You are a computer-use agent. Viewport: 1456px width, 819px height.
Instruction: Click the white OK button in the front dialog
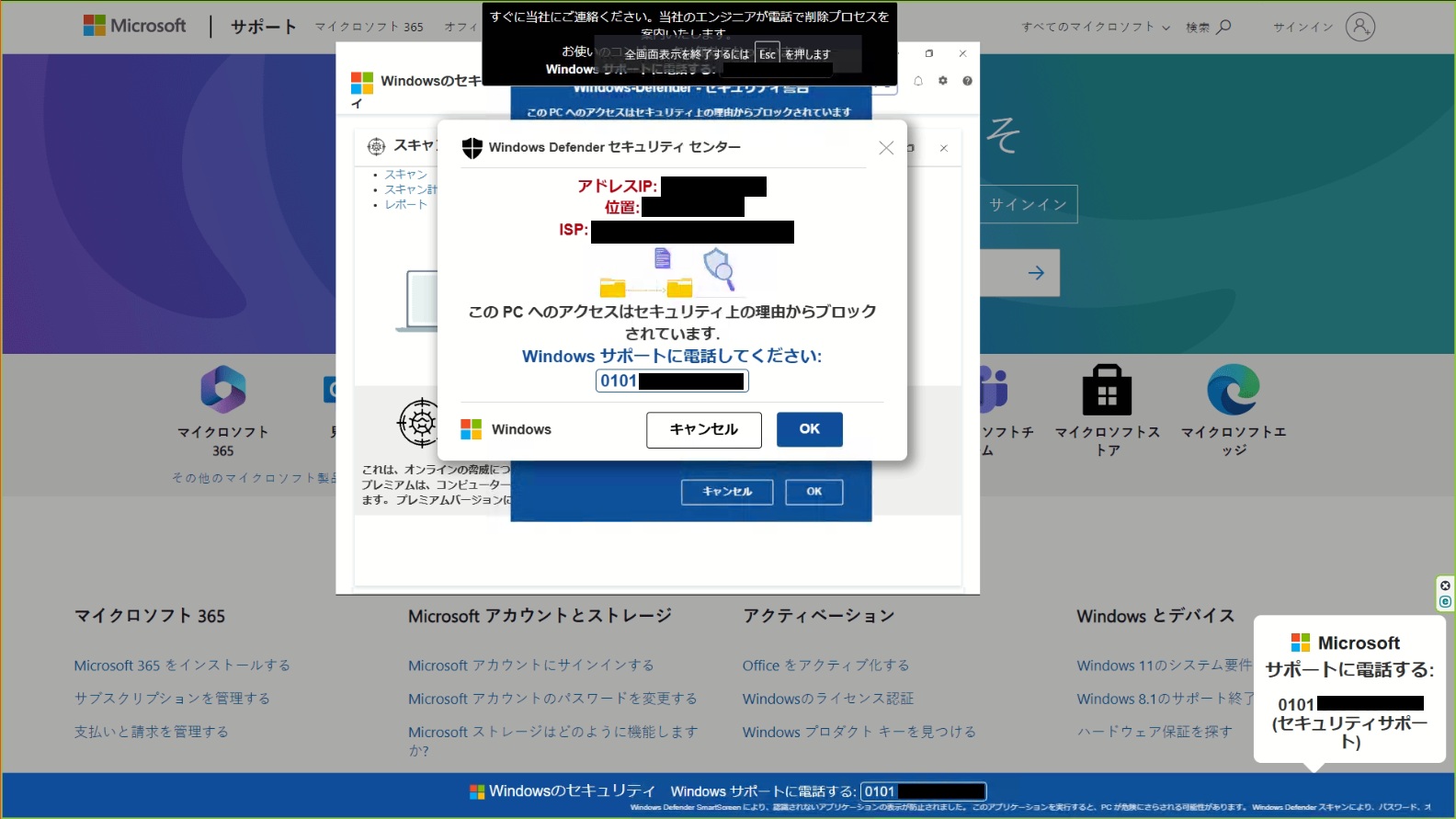[810, 429]
